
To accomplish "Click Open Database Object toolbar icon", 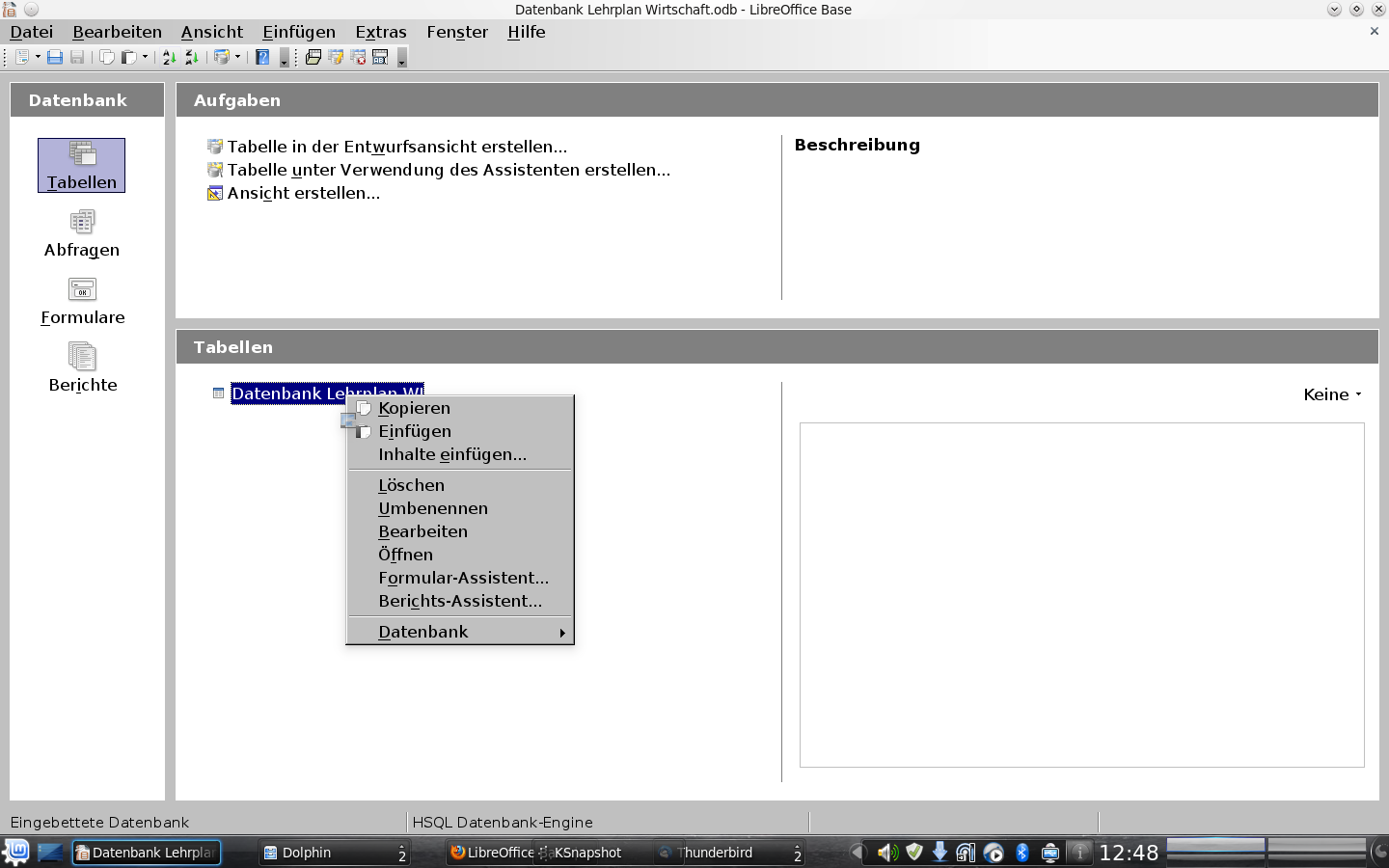I will coord(313,58).
